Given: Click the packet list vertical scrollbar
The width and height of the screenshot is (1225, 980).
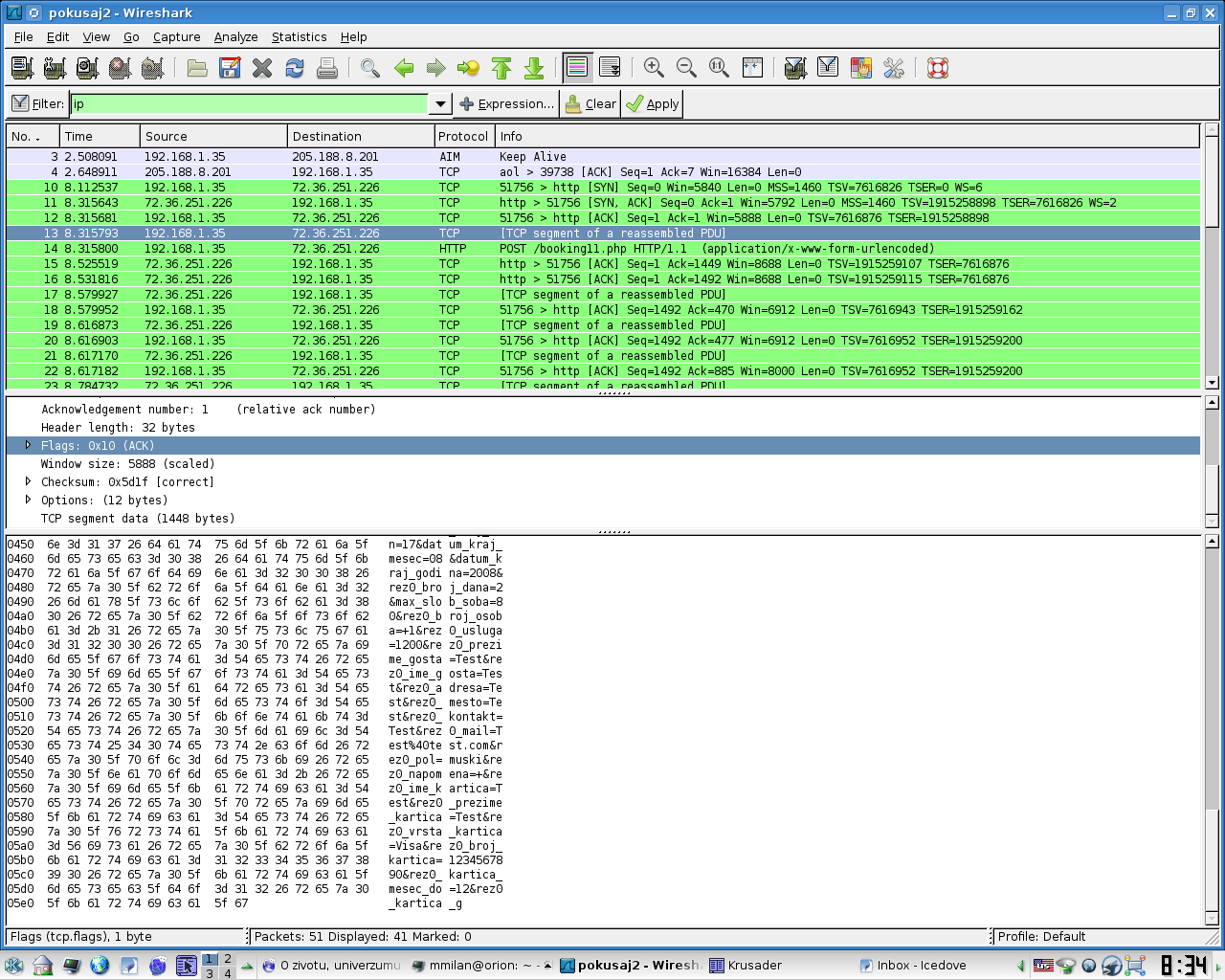Looking at the screenshot, I should click(x=1212, y=287).
